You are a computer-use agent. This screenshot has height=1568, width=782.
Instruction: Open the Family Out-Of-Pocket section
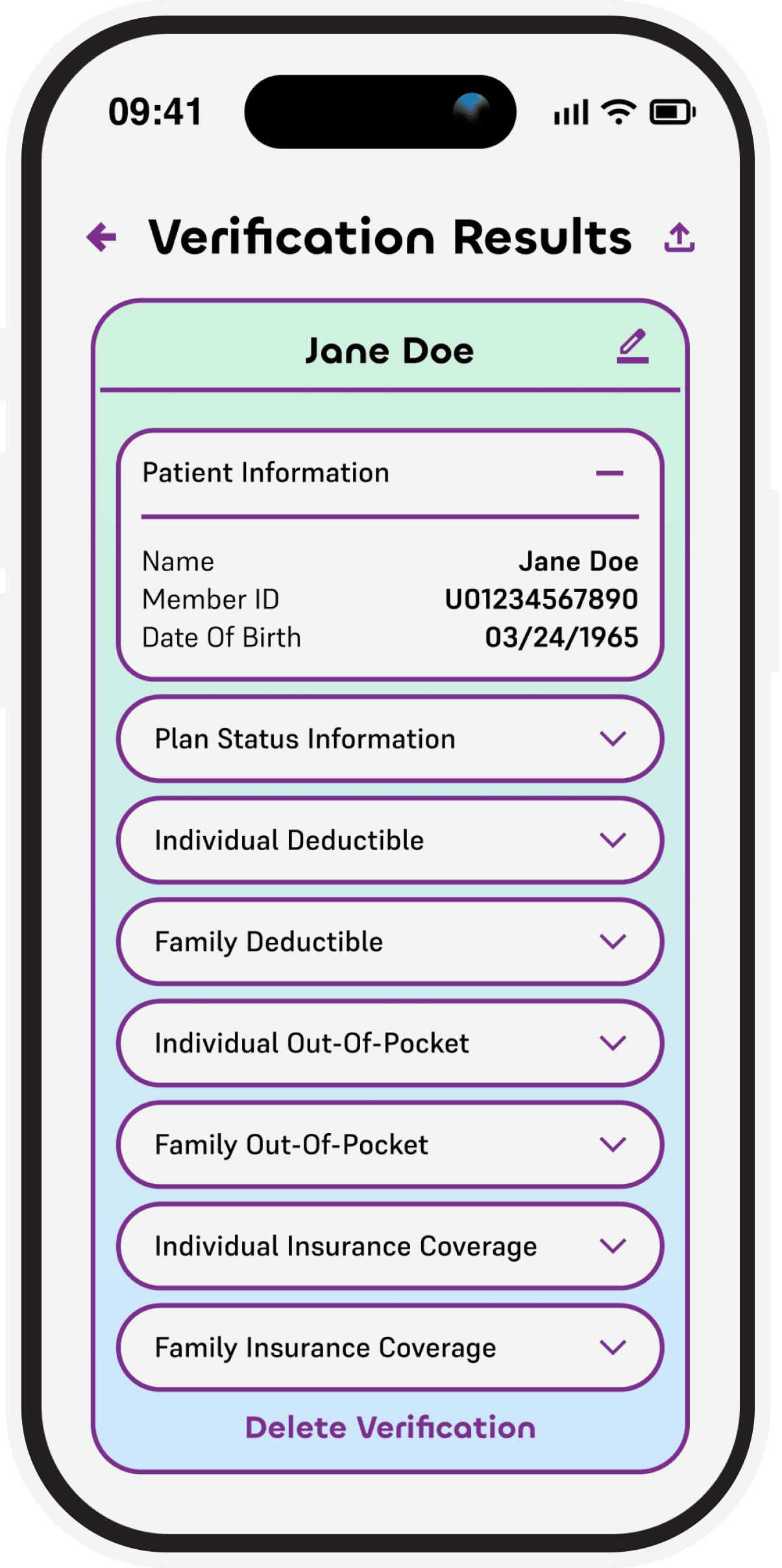pos(390,1144)
